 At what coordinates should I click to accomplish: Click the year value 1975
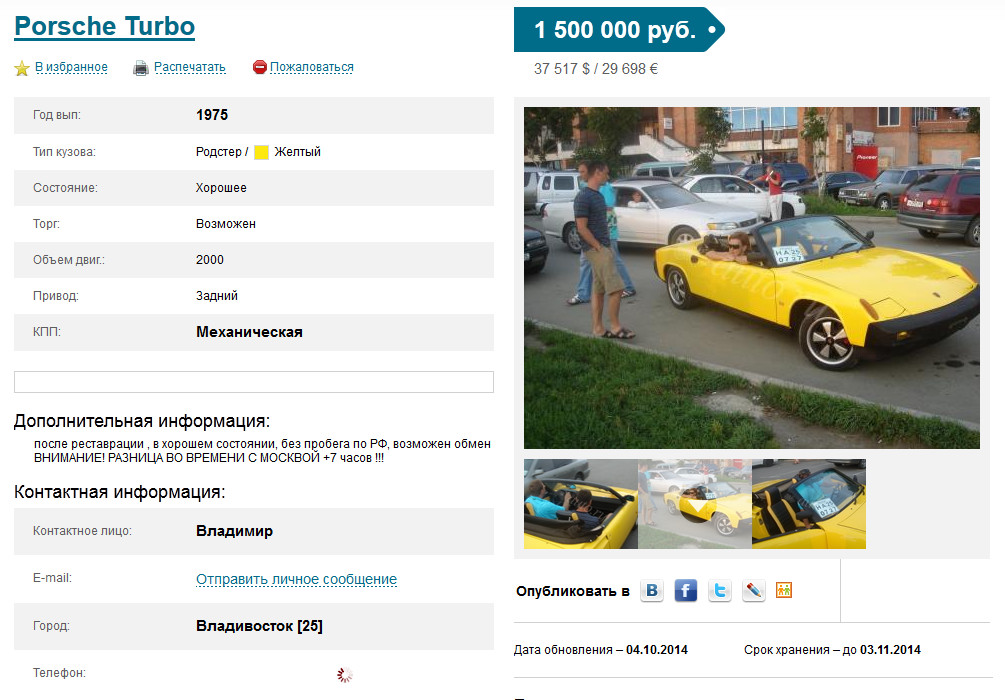tap(212, 115)
